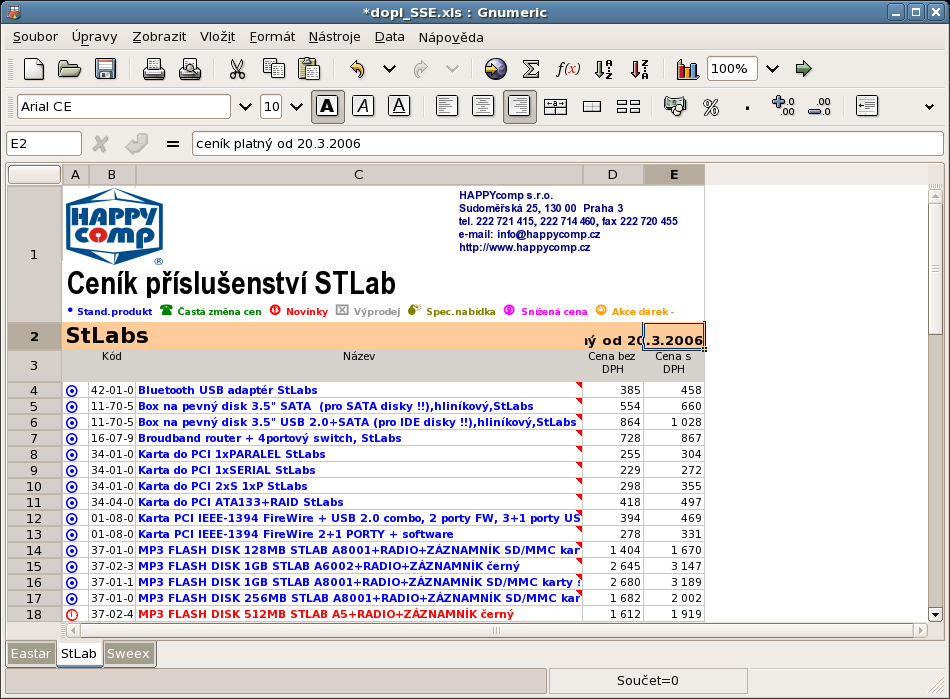This screenshot has height=699, width=950.
Task: Click horizontal scrollbar right arrow
Action: (x=921, y=631)
